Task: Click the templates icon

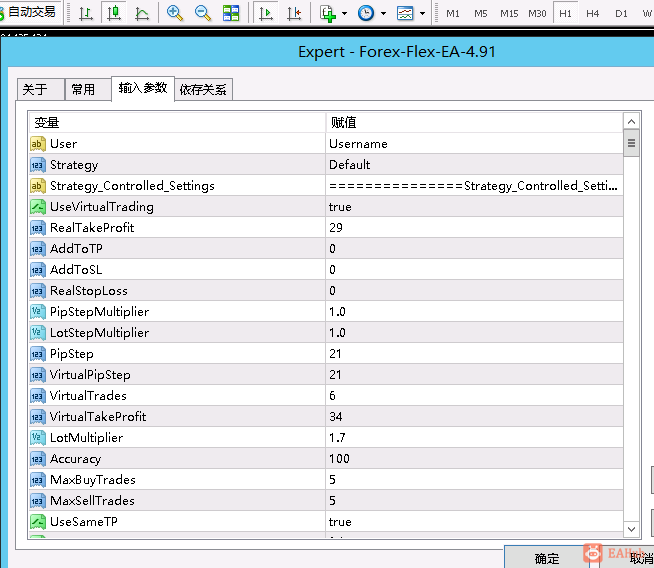Action: (405, 13)
